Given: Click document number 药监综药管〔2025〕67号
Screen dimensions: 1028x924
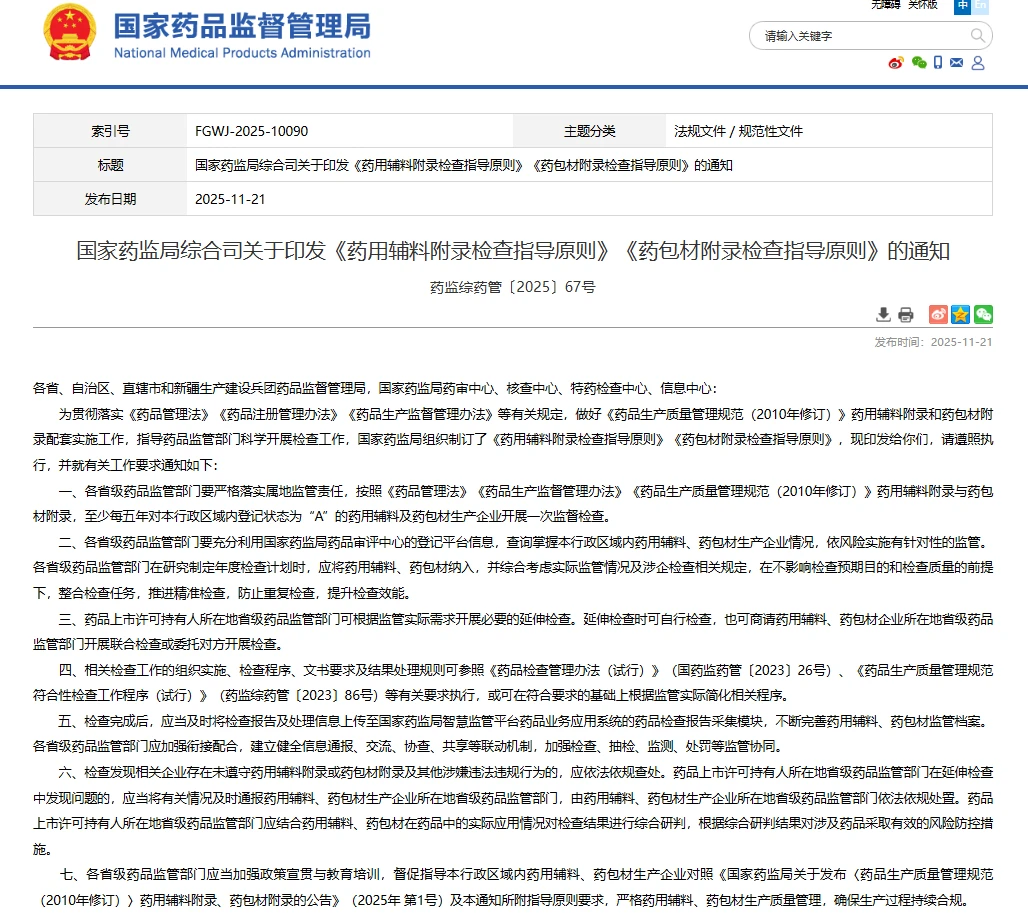Looking at the screenshot, I should [513, 287].
